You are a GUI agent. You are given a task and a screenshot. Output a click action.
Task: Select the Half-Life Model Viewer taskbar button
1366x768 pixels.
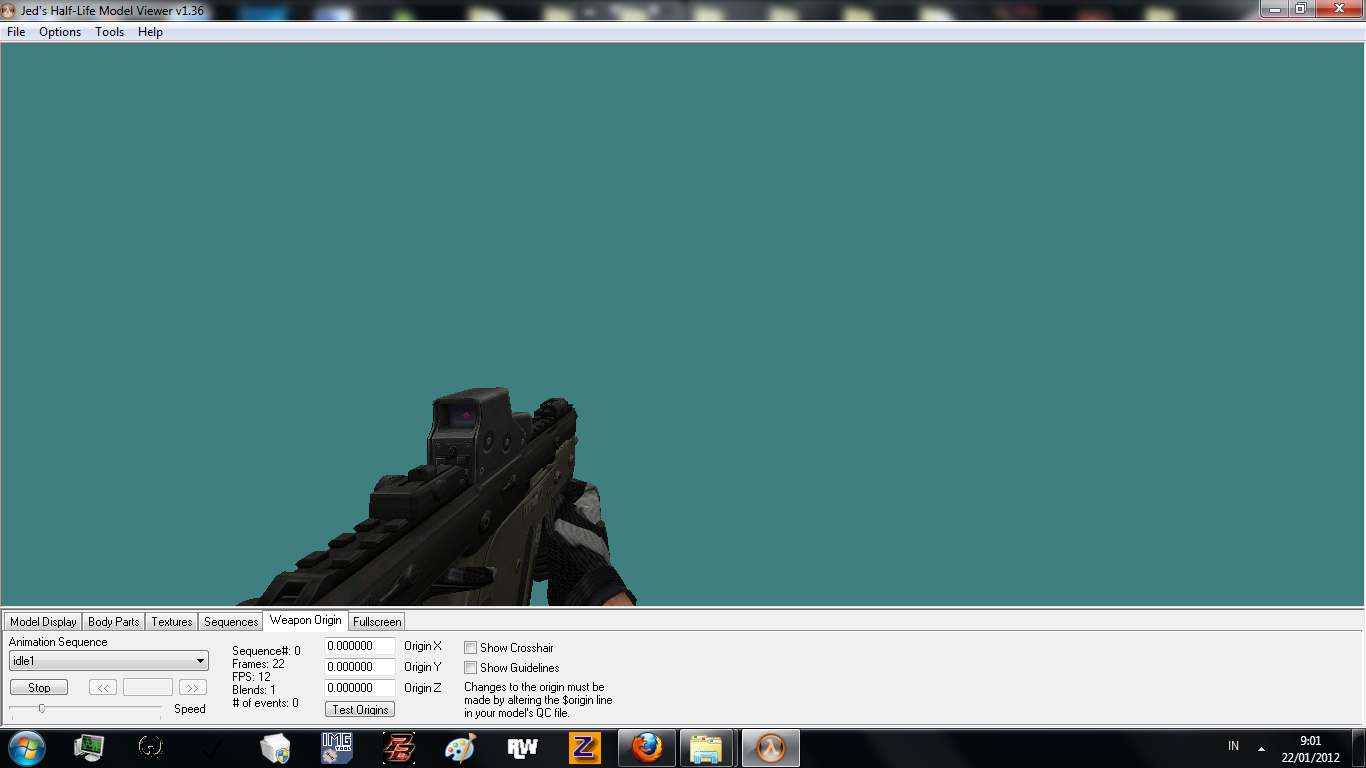coord(771,748)
